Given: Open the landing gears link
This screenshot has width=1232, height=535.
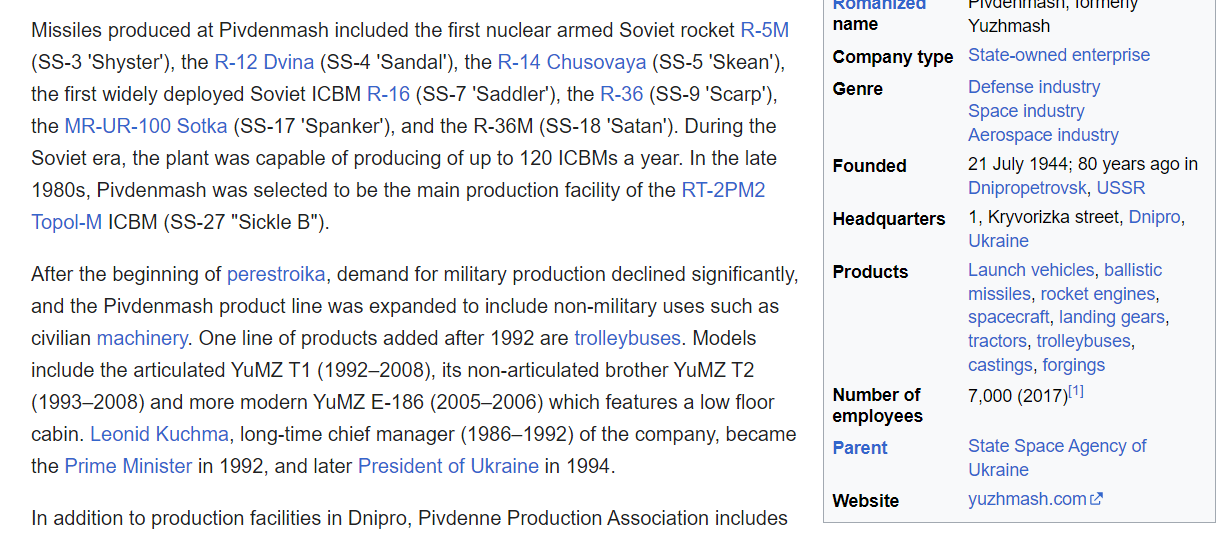Looking at the screenshot, I should [1111, 317].
